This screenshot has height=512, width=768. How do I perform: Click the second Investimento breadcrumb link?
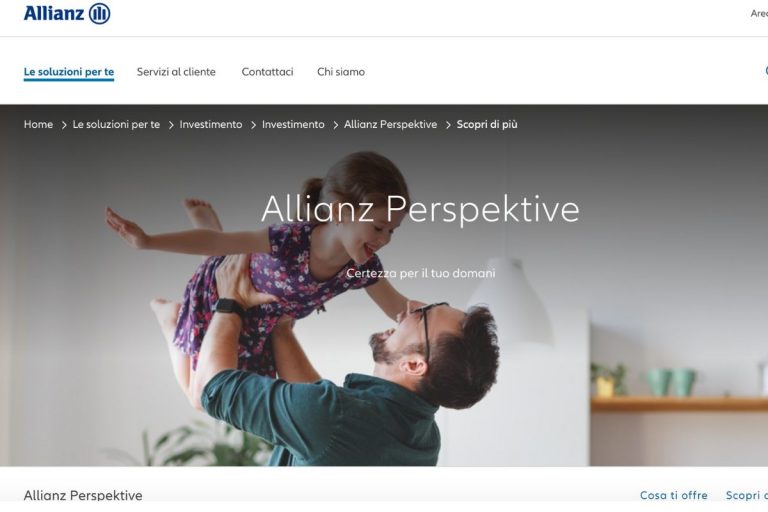pyautogui.click(x=293, y=124)
